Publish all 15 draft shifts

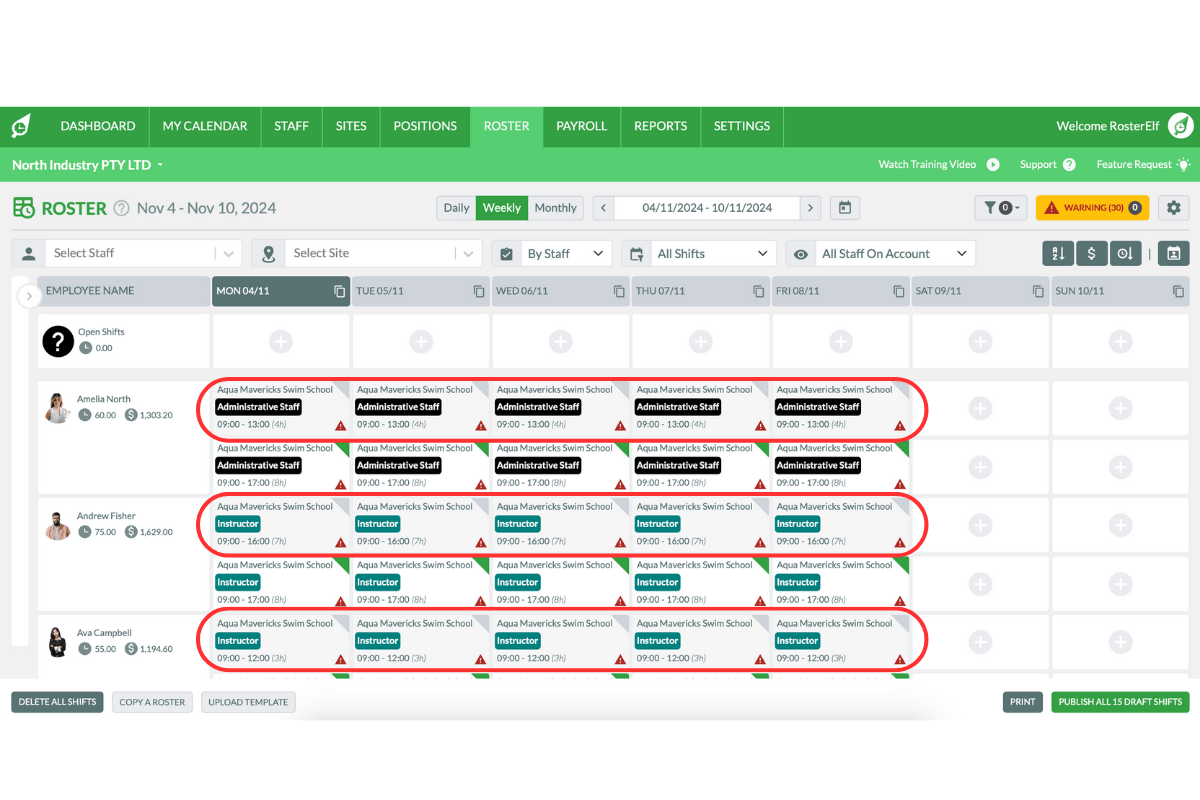[x=1119, y=702]
